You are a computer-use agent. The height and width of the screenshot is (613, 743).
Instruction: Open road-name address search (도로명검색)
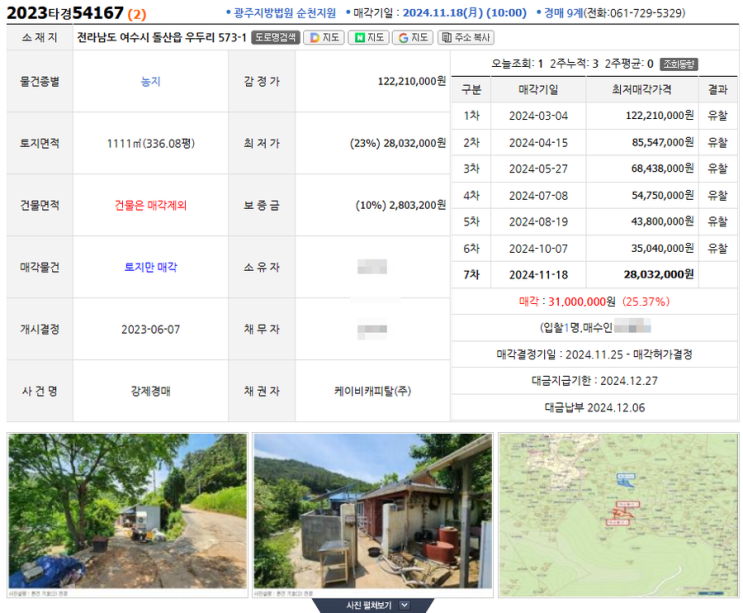[x=275, y=37]
